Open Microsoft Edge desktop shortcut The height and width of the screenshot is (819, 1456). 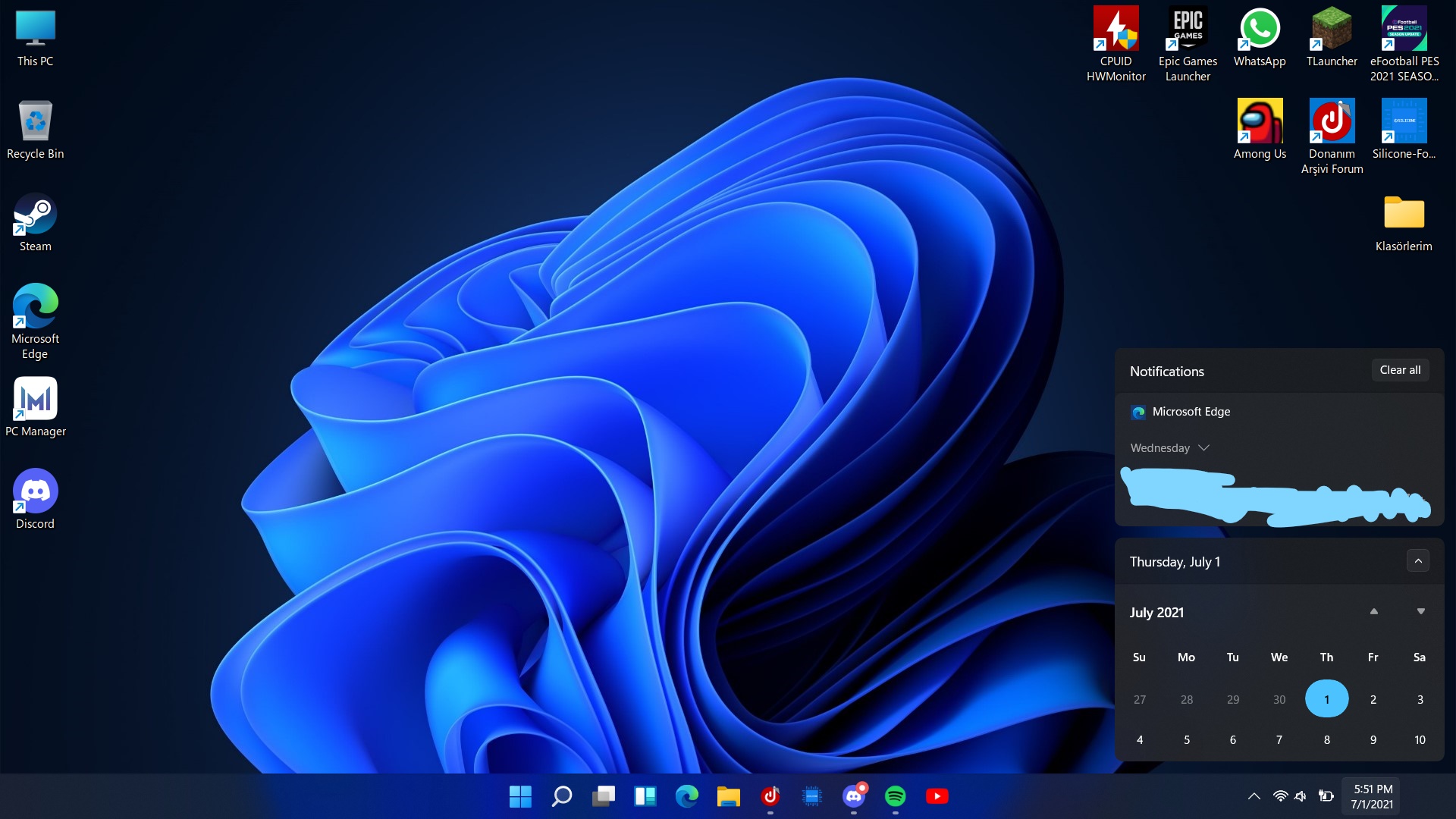(x=36, y=322)
